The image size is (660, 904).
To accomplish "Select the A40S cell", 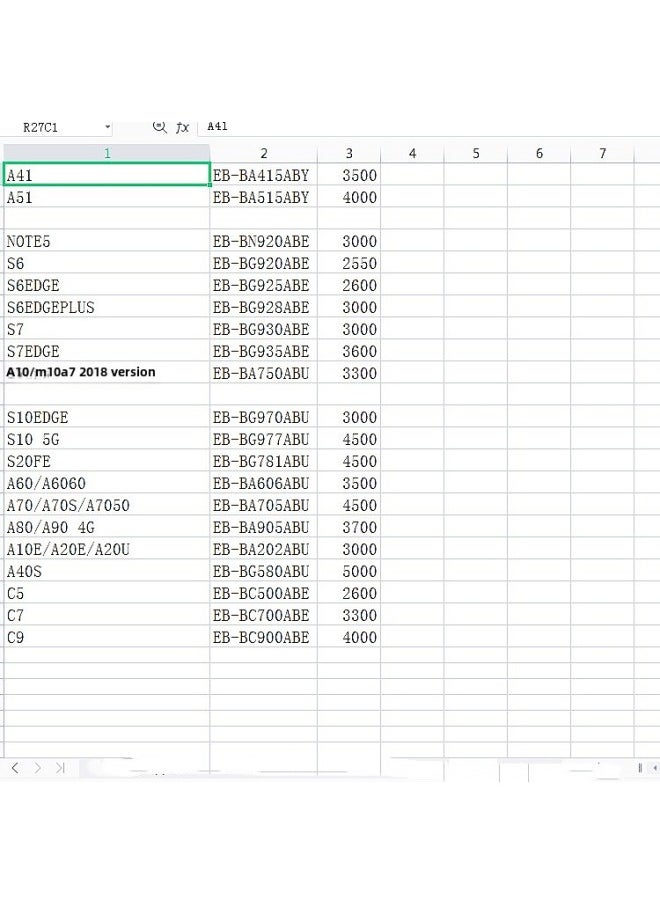I will click(x=107, y=571).
